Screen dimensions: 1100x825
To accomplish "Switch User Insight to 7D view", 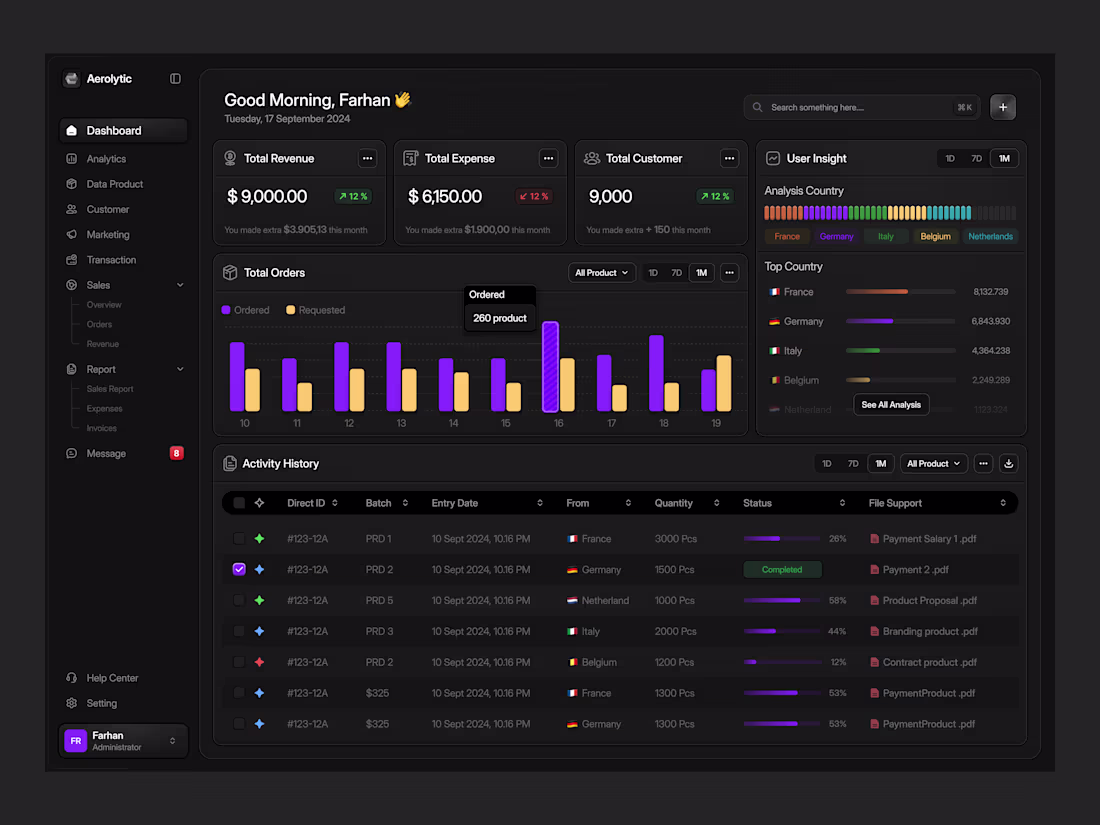I will [976, 158].
